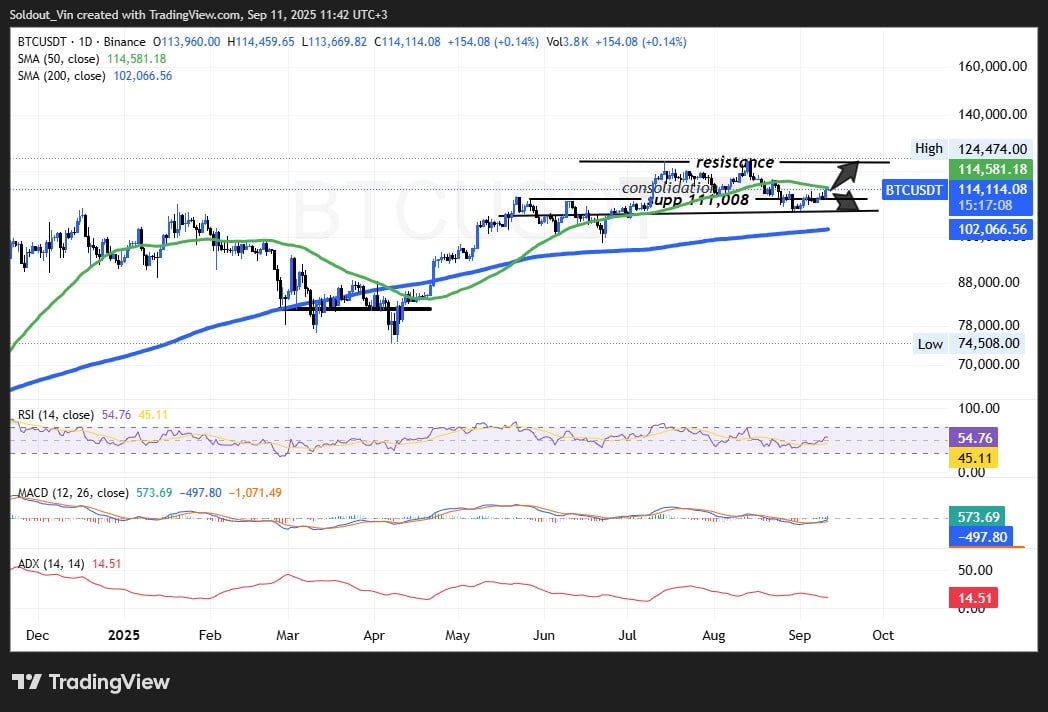
Task: Click the green MACD 573.69 axis label
Action: [978, 517]
